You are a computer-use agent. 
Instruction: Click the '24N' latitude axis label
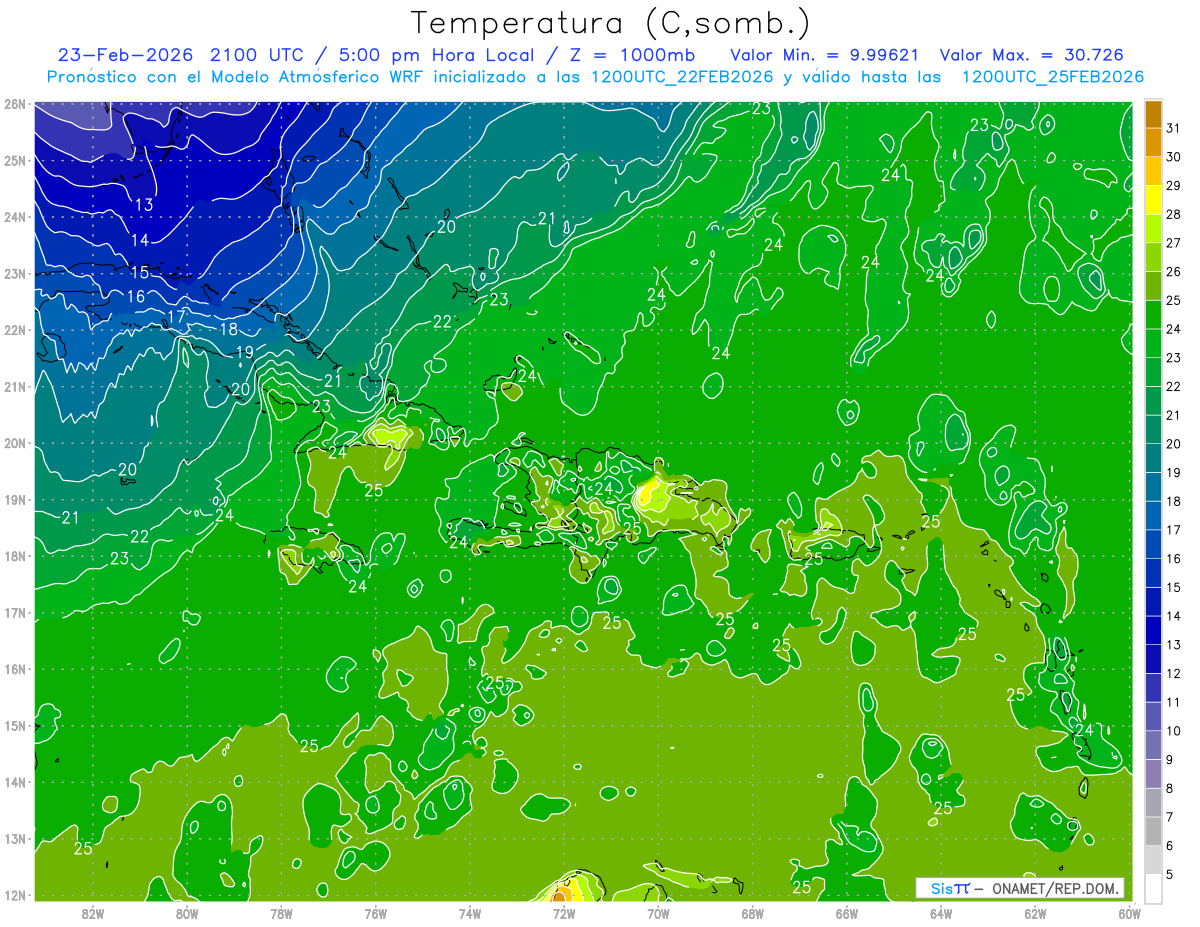tap(14, 217)
